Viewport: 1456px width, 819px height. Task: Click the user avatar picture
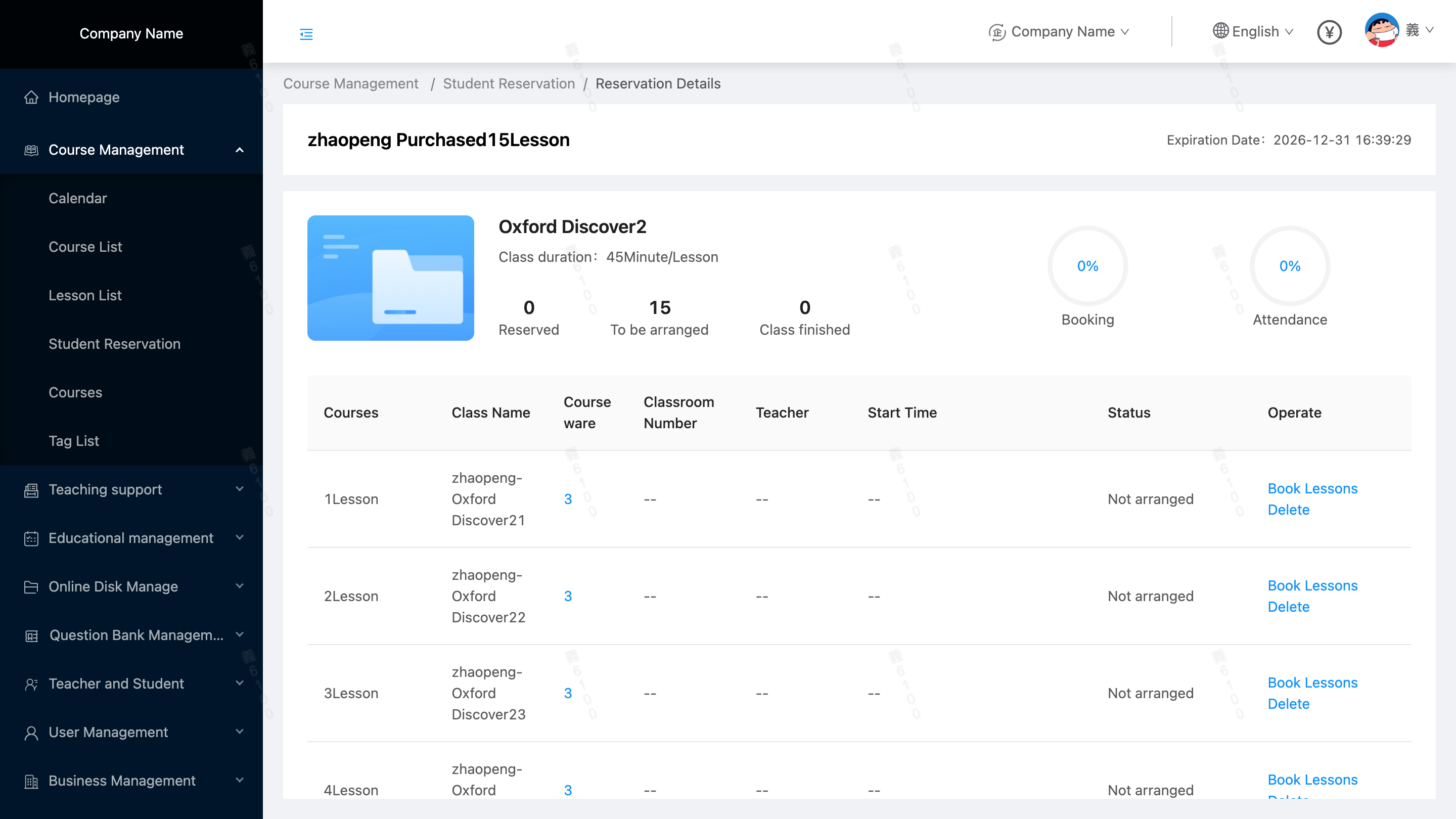coord(1381,30)
